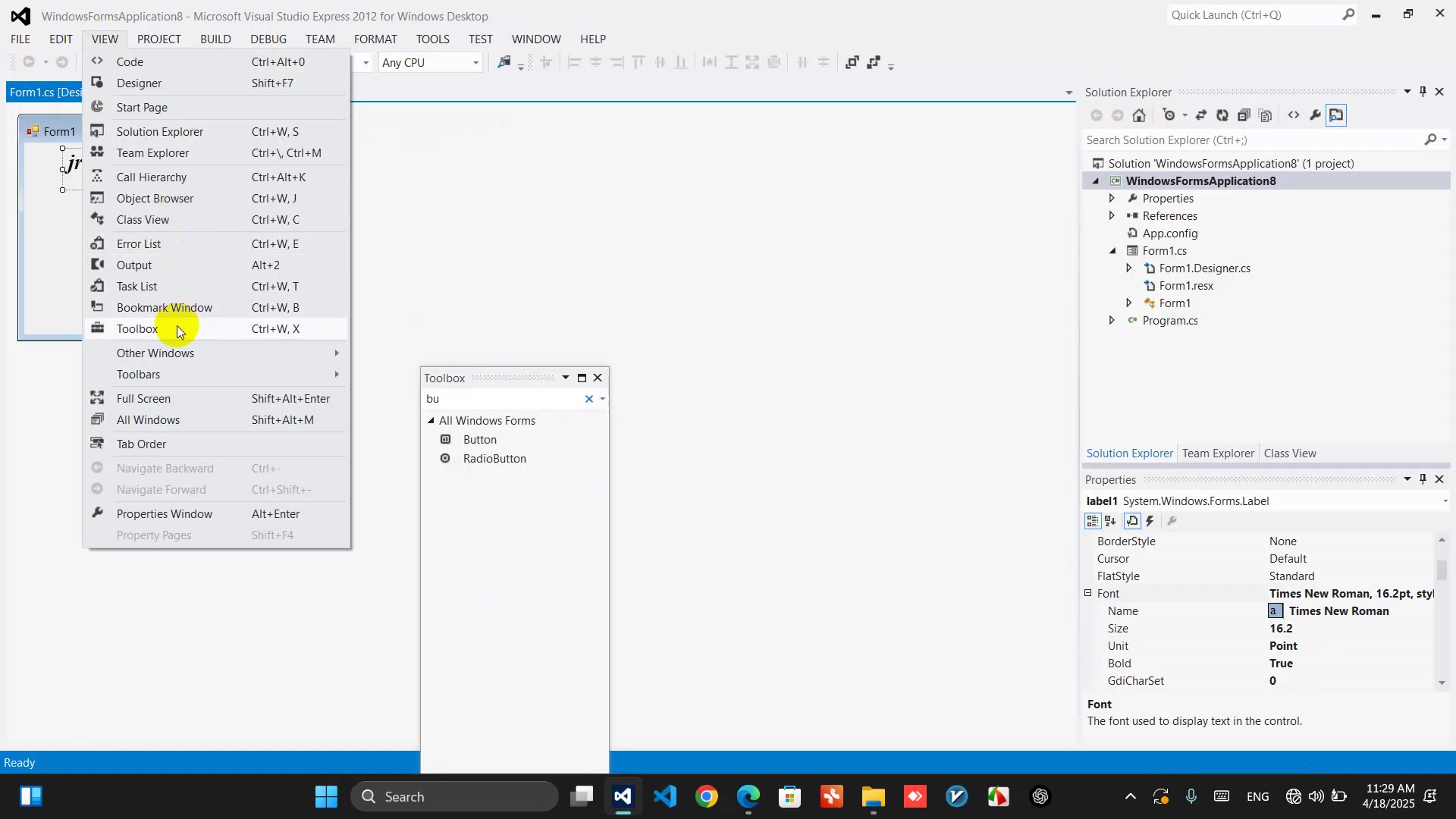Click Refresh in Solution Explorer toolbar

(x=1222, y=115)
